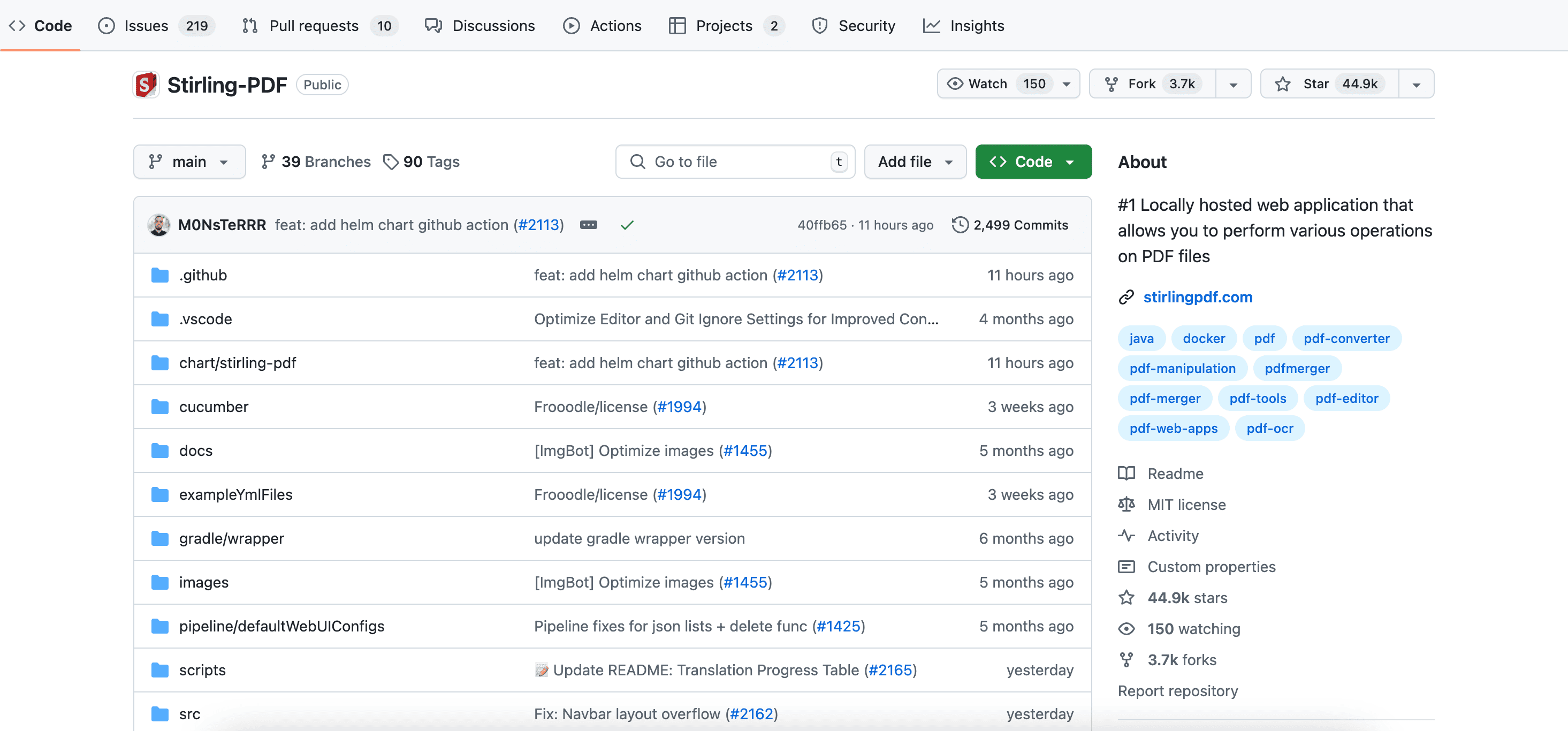Click the Stirling-PDF repository logo icon

point(146,85)
